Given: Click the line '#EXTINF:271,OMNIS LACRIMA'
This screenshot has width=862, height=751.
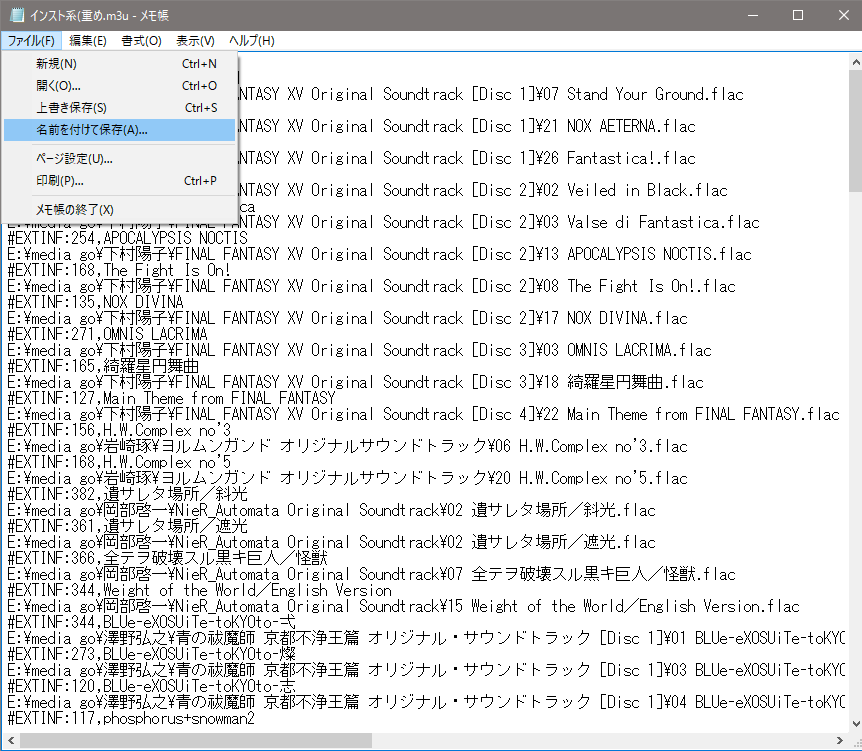Looking at the screenshot, I should pos(107,334).
